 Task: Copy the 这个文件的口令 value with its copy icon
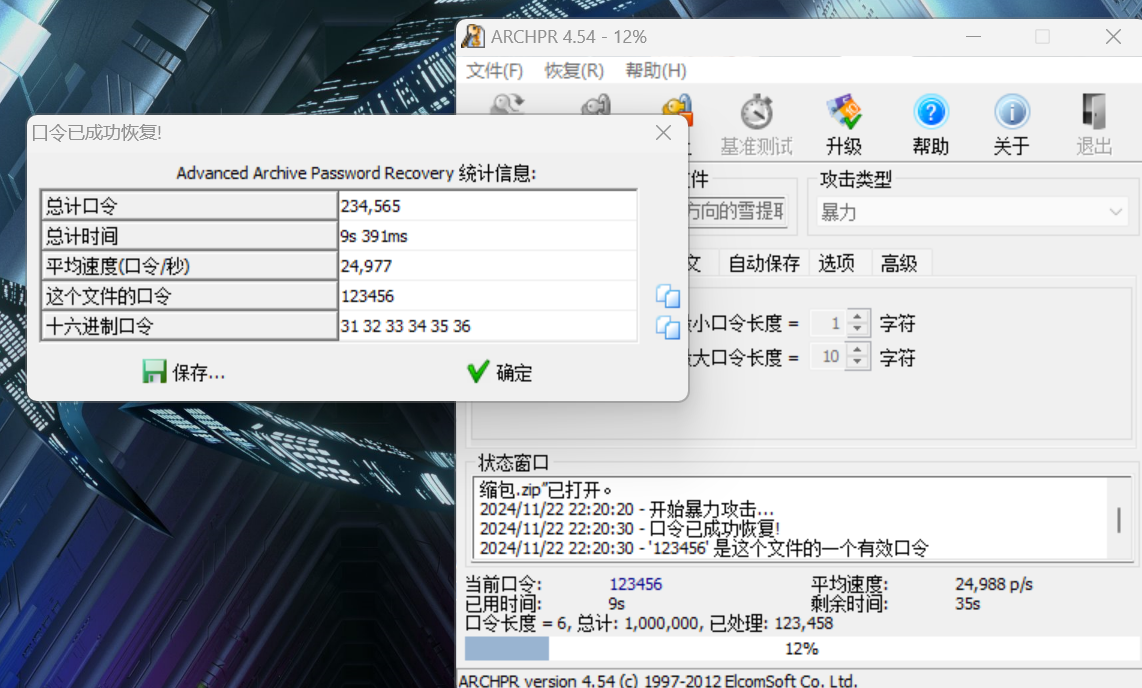coord(668,296)
